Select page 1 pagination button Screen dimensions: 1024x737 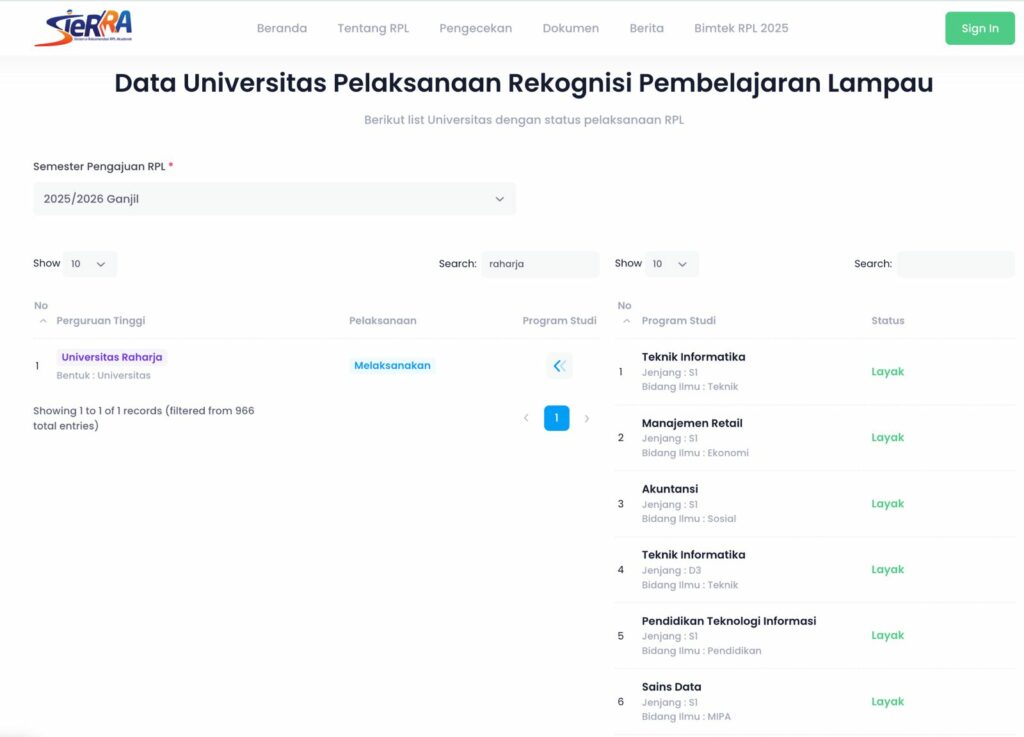point(556,418)
